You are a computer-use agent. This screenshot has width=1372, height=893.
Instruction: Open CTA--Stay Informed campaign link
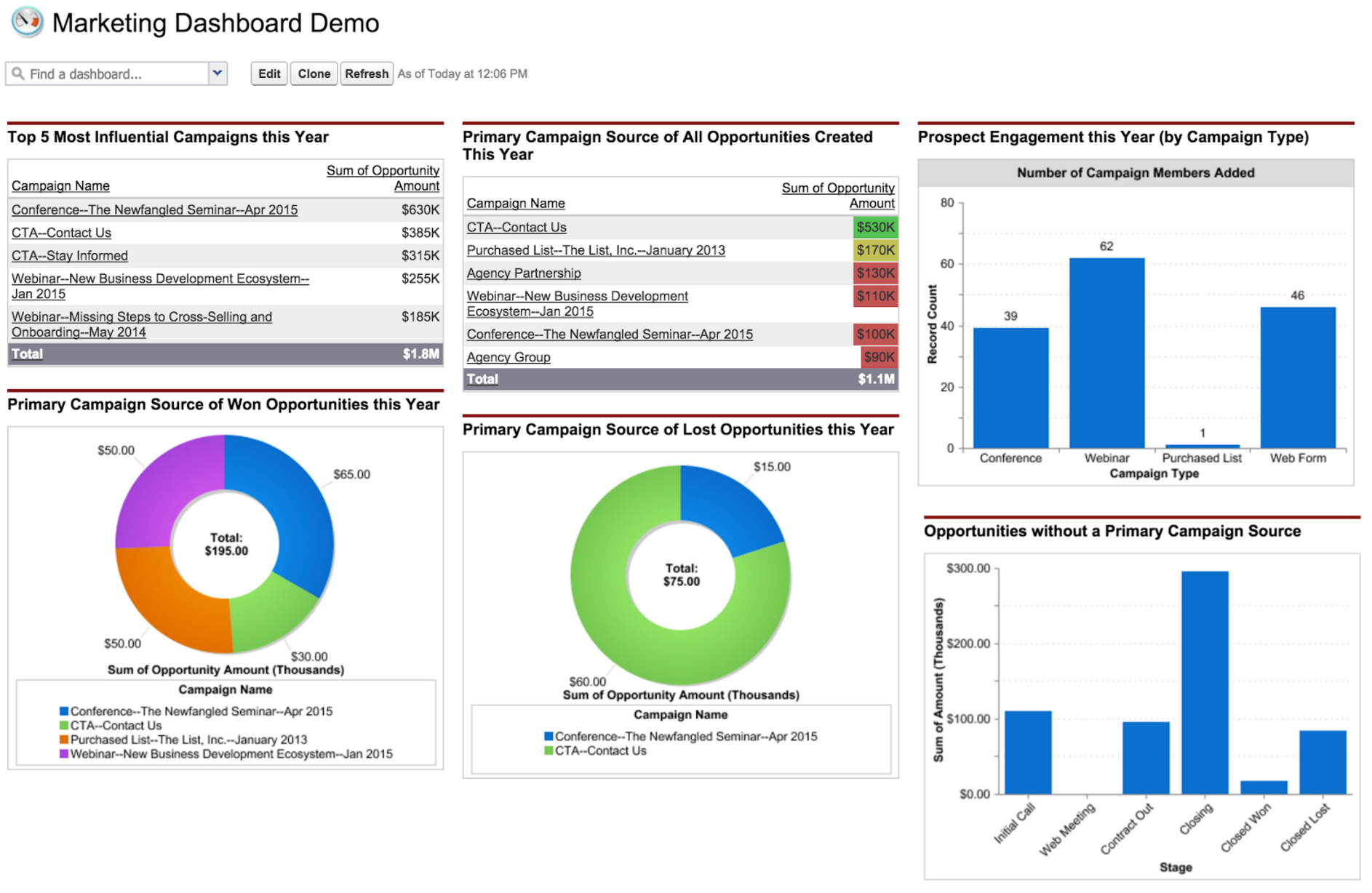pos(70,256)
